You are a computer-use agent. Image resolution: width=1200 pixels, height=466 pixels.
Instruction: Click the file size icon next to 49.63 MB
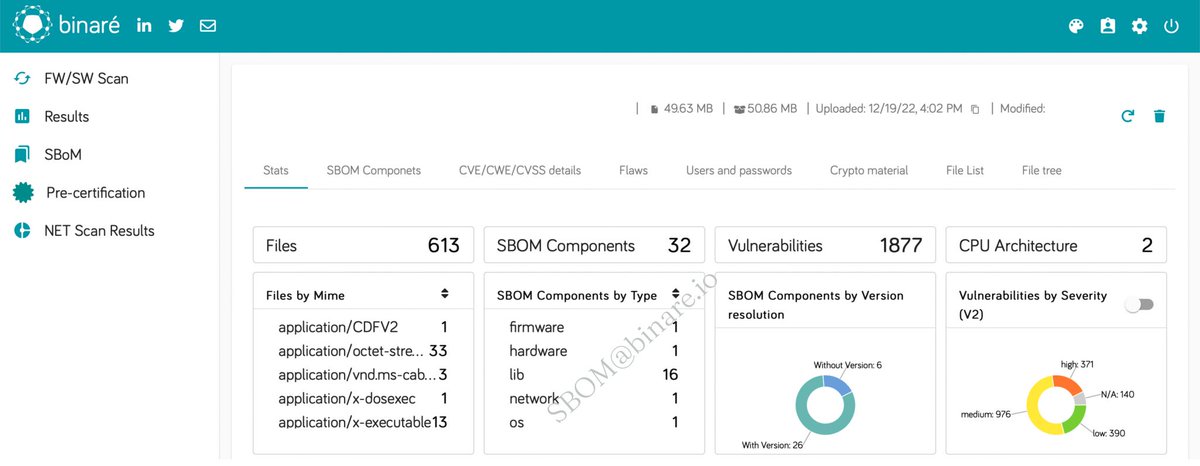655,109
